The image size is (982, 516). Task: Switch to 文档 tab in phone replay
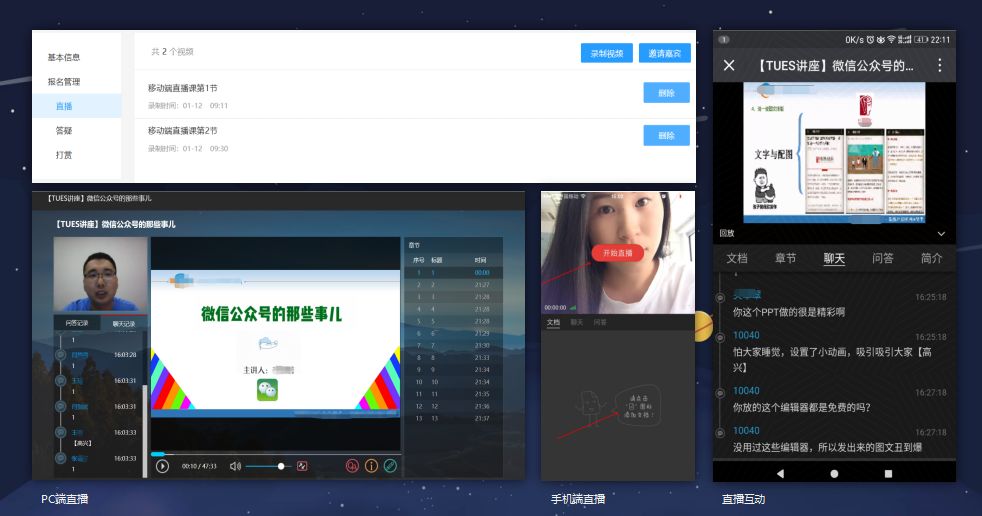(736, 258)
